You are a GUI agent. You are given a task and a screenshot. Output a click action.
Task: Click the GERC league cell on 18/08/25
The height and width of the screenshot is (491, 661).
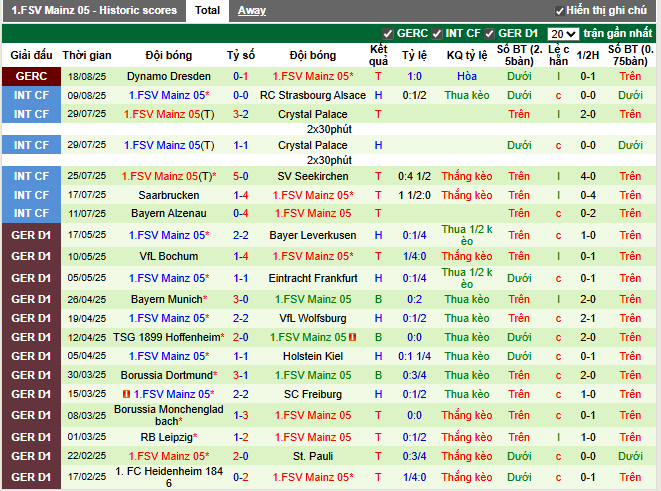coord(31,76)
